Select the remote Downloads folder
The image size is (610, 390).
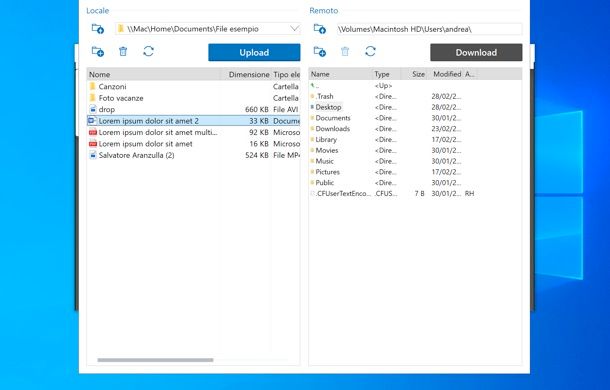point(393,128)
